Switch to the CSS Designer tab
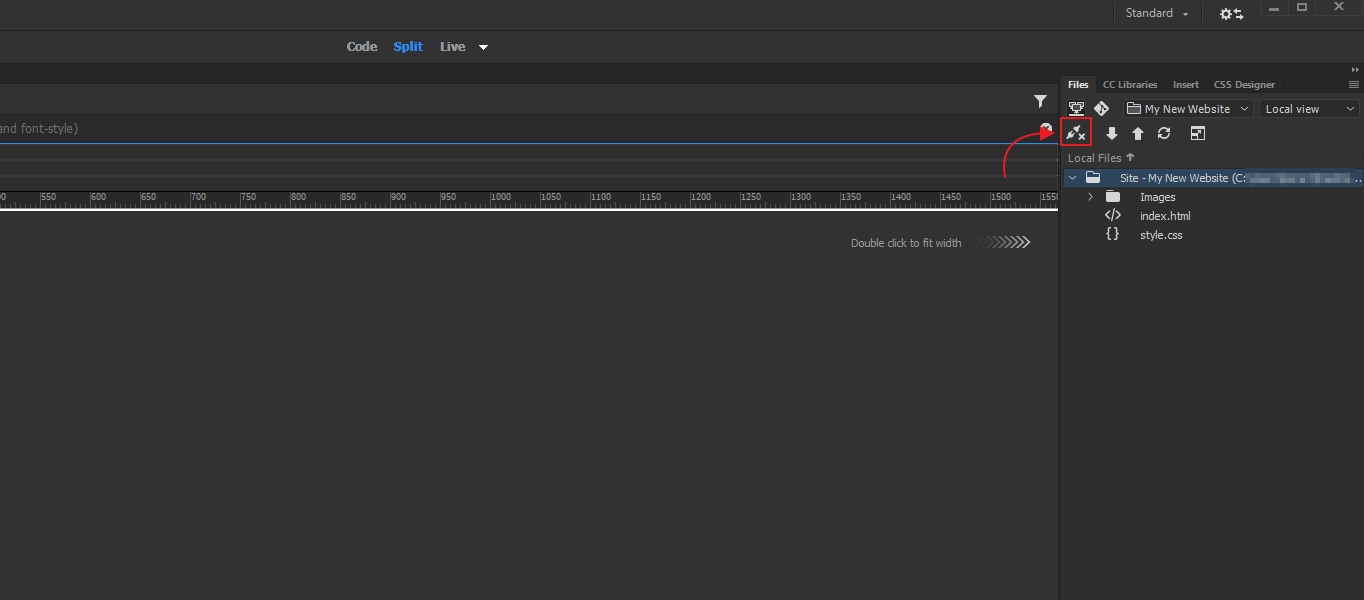 click(x=1243, y=84)
